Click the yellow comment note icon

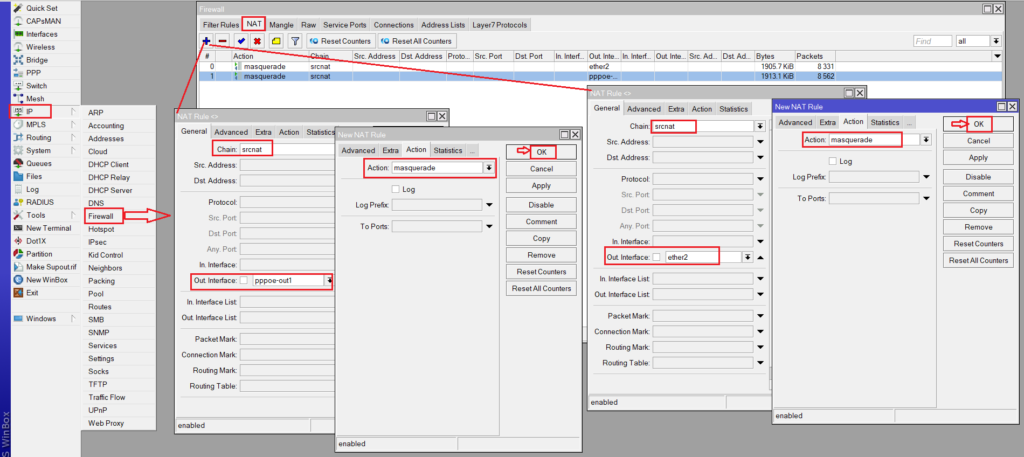click(x=276, y=41)
